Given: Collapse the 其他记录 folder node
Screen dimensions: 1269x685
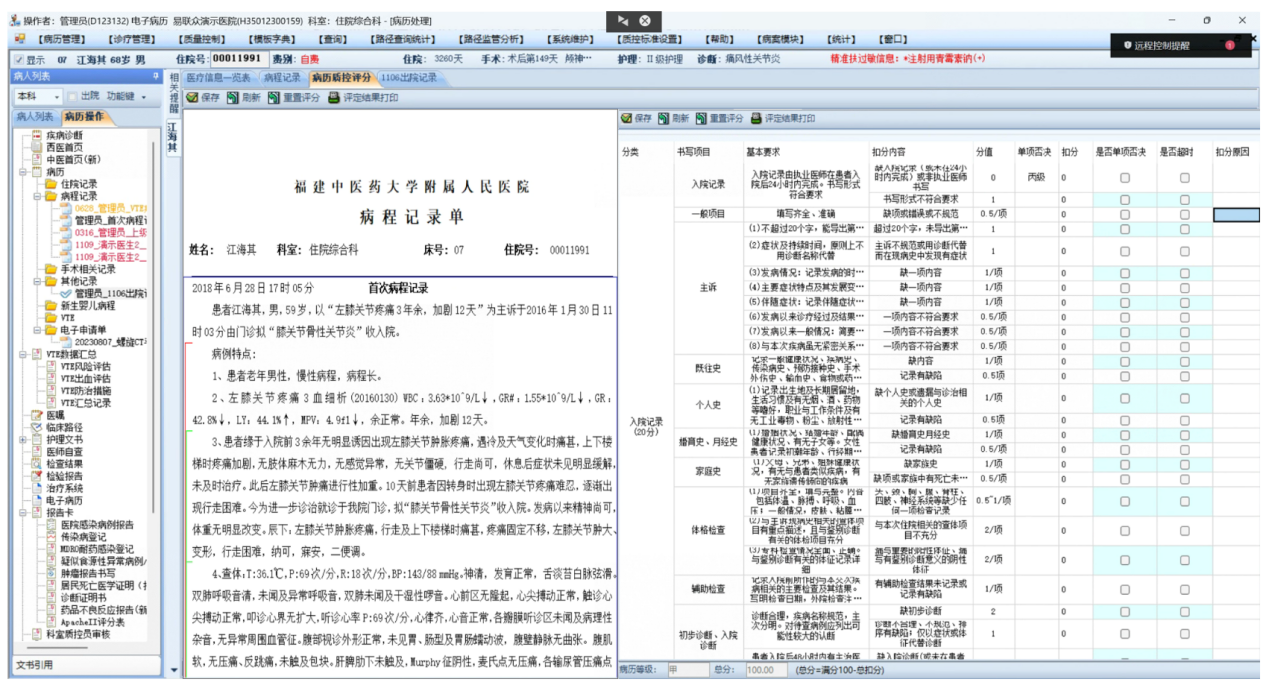Looking at the screenshot, I should 36,281.
